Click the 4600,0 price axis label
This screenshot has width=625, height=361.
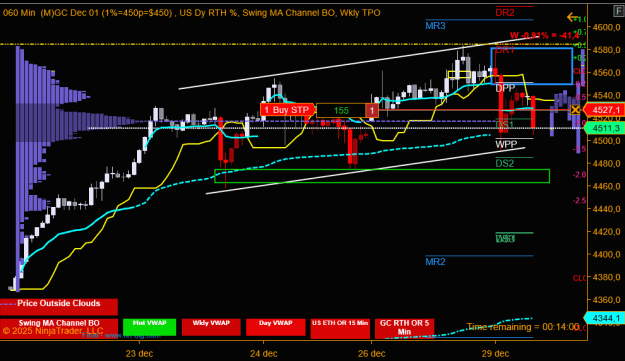[606, 27]
